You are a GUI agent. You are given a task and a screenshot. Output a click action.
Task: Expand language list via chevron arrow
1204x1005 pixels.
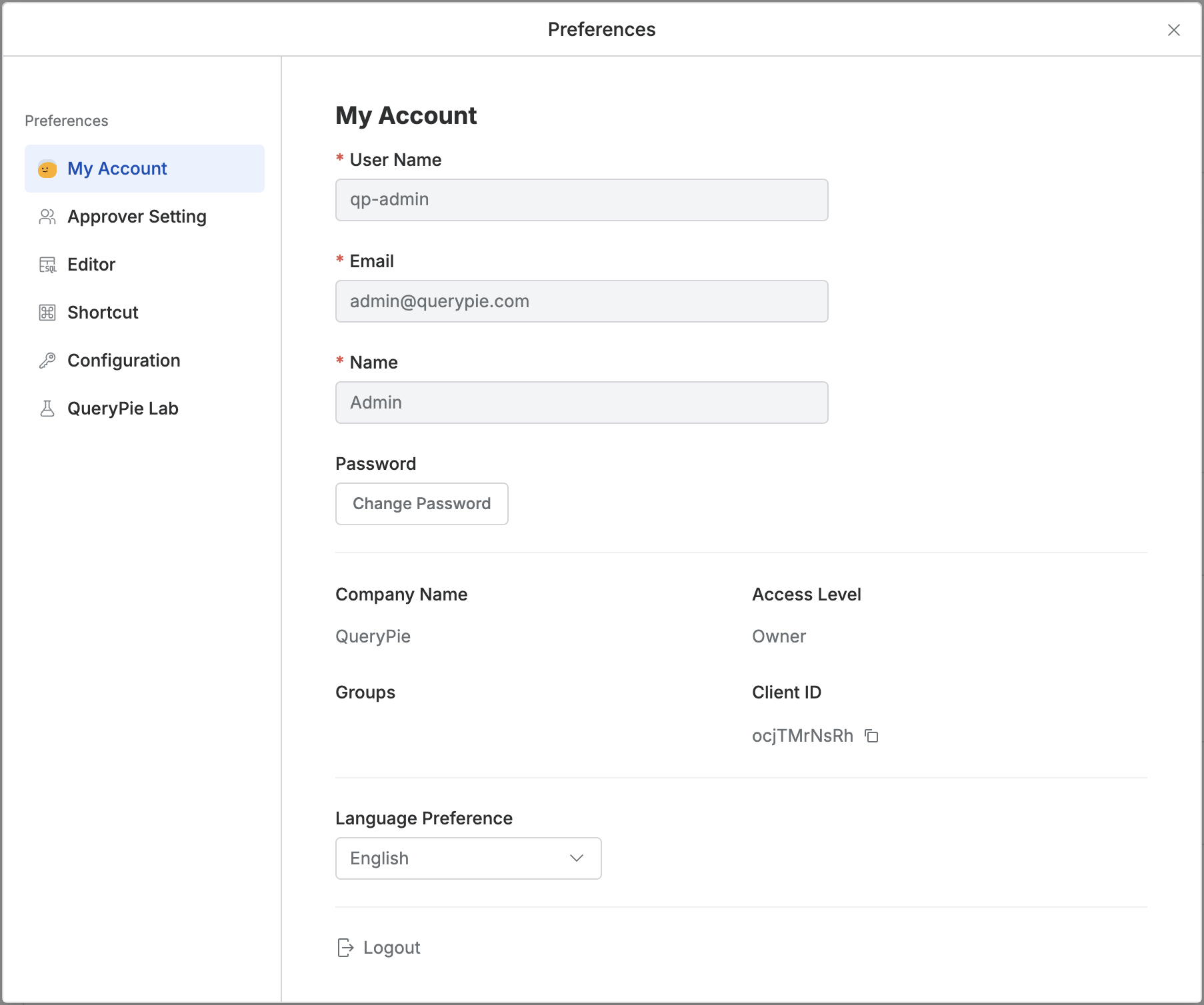577,858
